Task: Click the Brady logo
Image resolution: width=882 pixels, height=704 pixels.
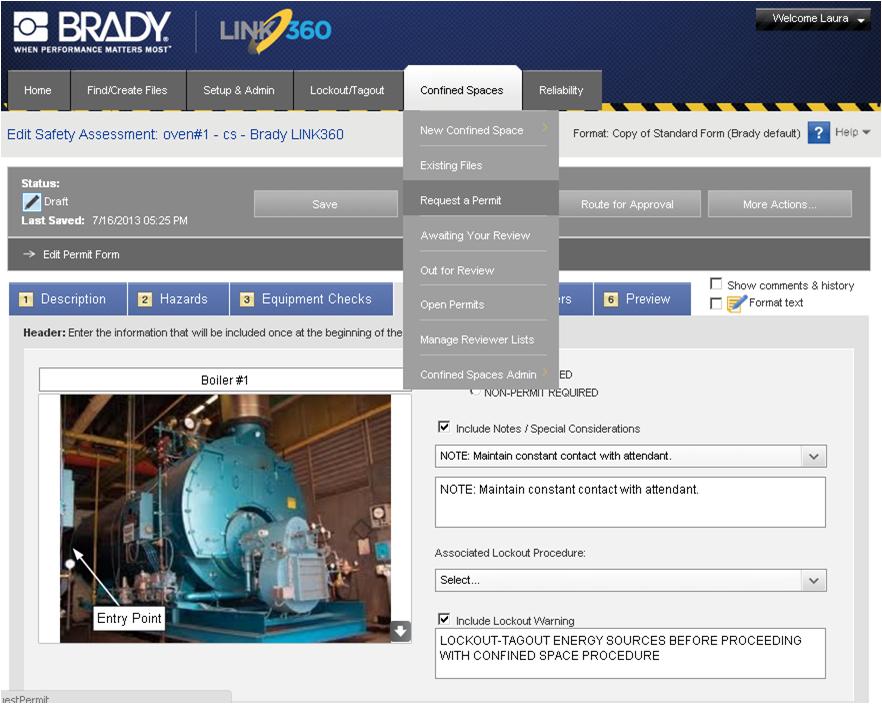Action: tap(92, 32)
